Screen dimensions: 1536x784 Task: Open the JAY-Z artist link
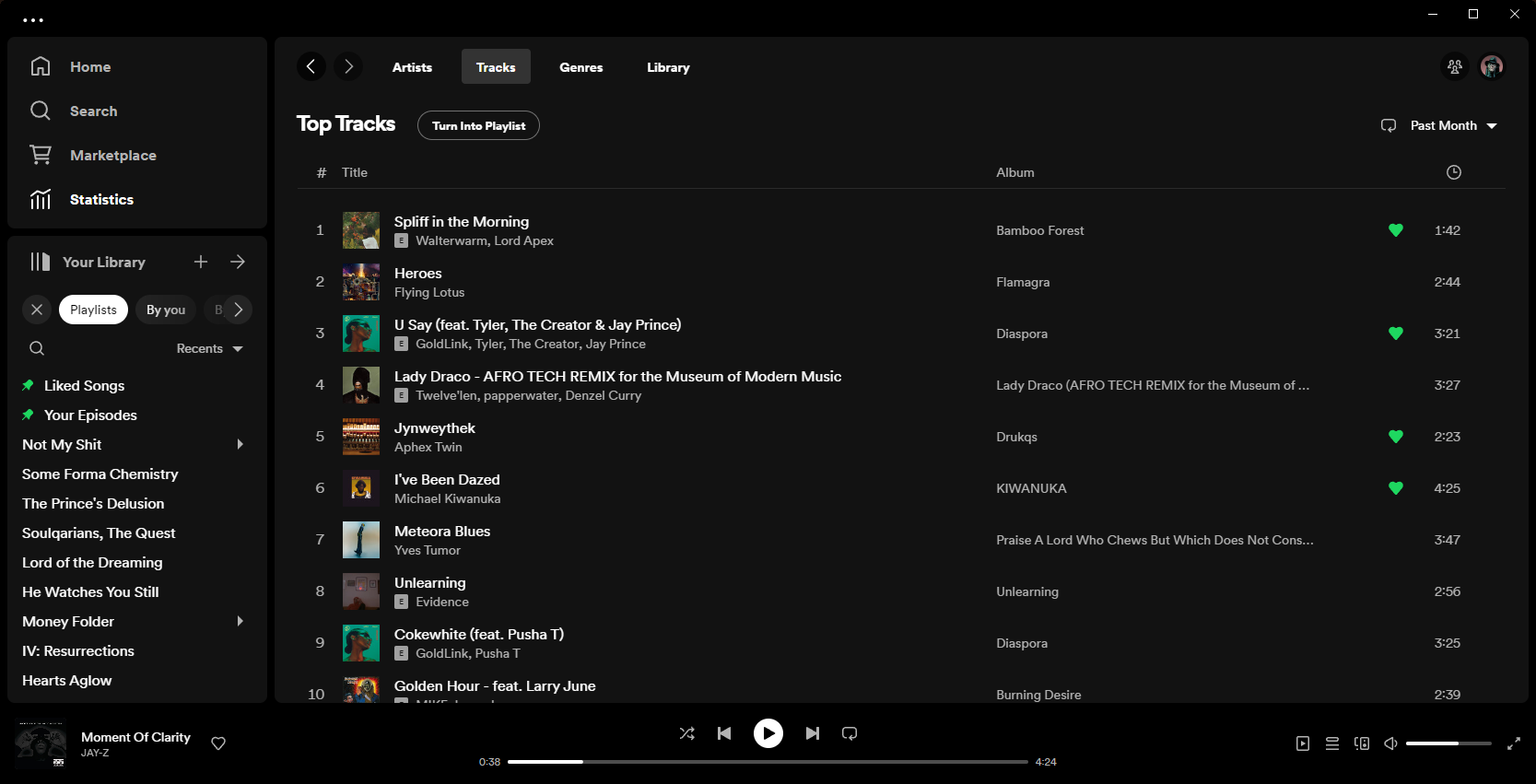pyautogui.click(x=95, y=753)
